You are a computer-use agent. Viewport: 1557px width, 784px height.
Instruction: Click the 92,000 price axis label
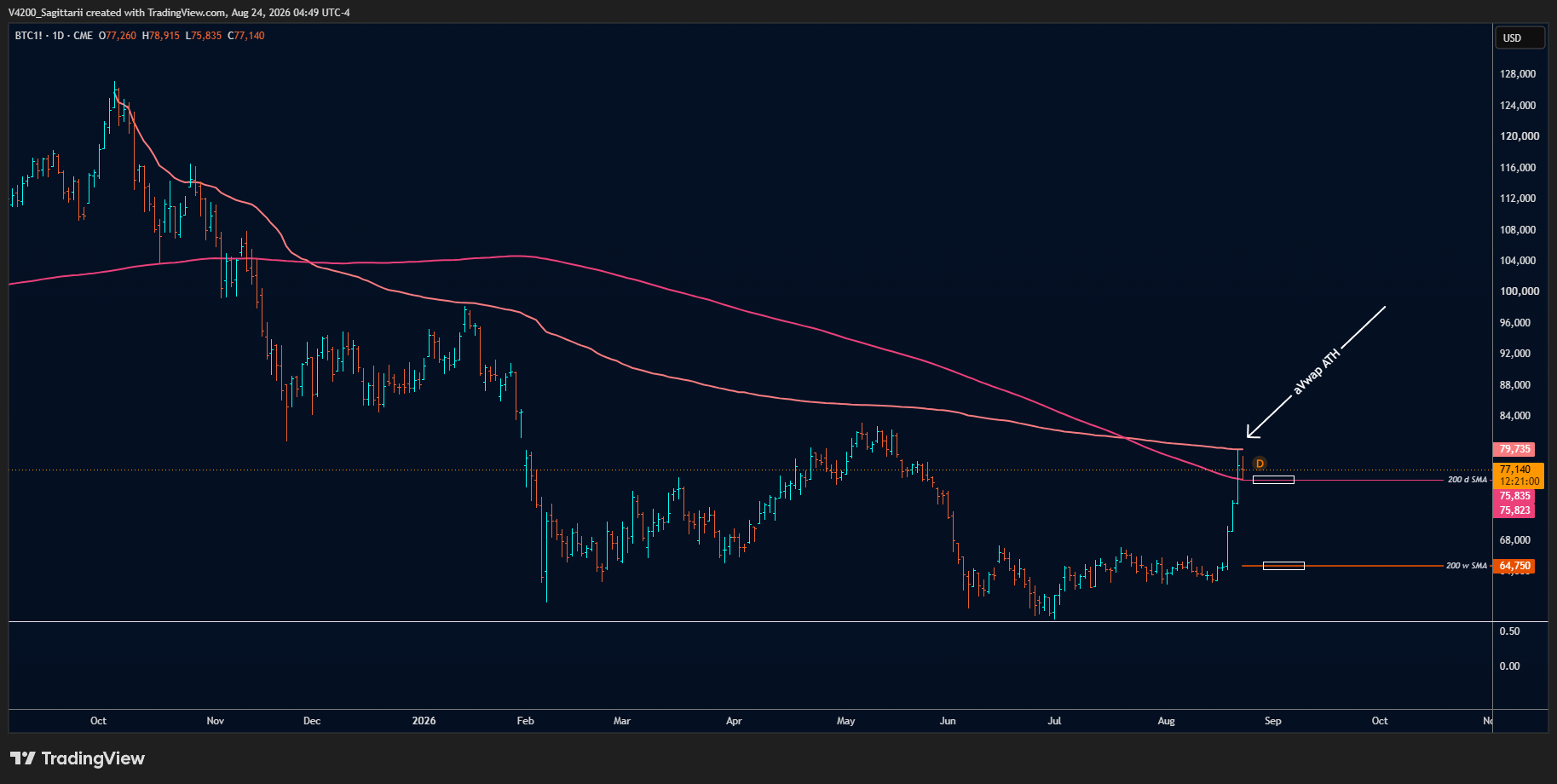click(1515, 354)
